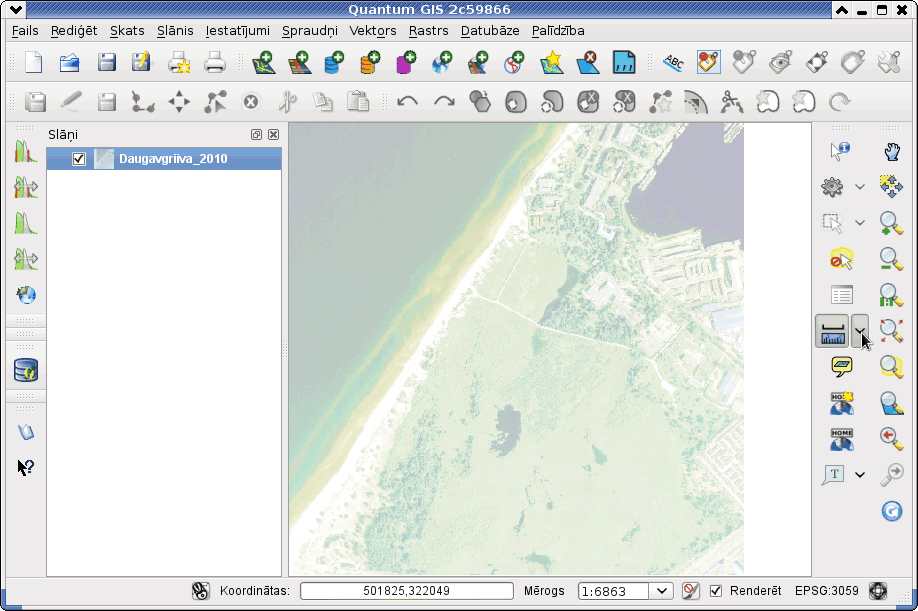This screenshot has width=918, height=611.
Task: Open the window menu chevron in titlebar
Action: click(x=16, y=9)
